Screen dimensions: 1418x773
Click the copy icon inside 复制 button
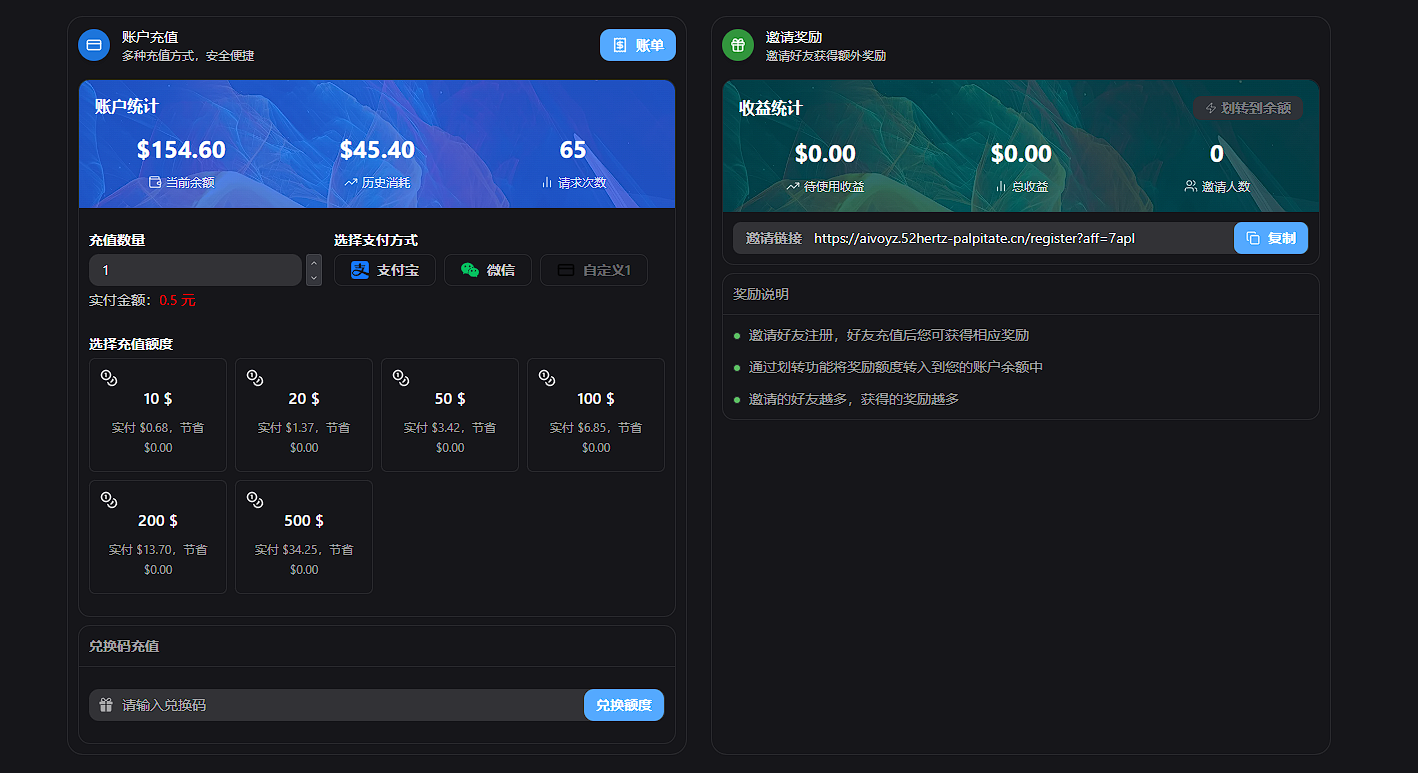coord(1253,238)
